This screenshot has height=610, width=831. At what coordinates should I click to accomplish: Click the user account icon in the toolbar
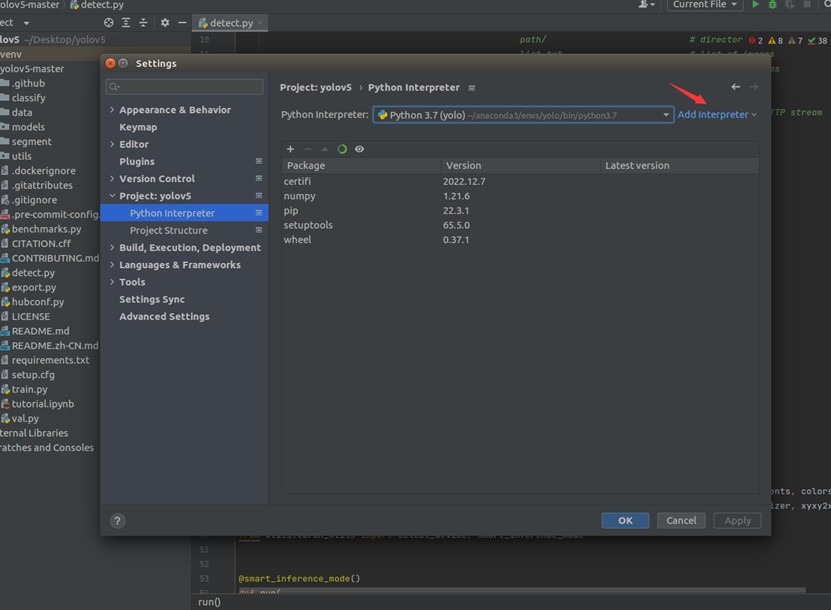pos(646,4)
